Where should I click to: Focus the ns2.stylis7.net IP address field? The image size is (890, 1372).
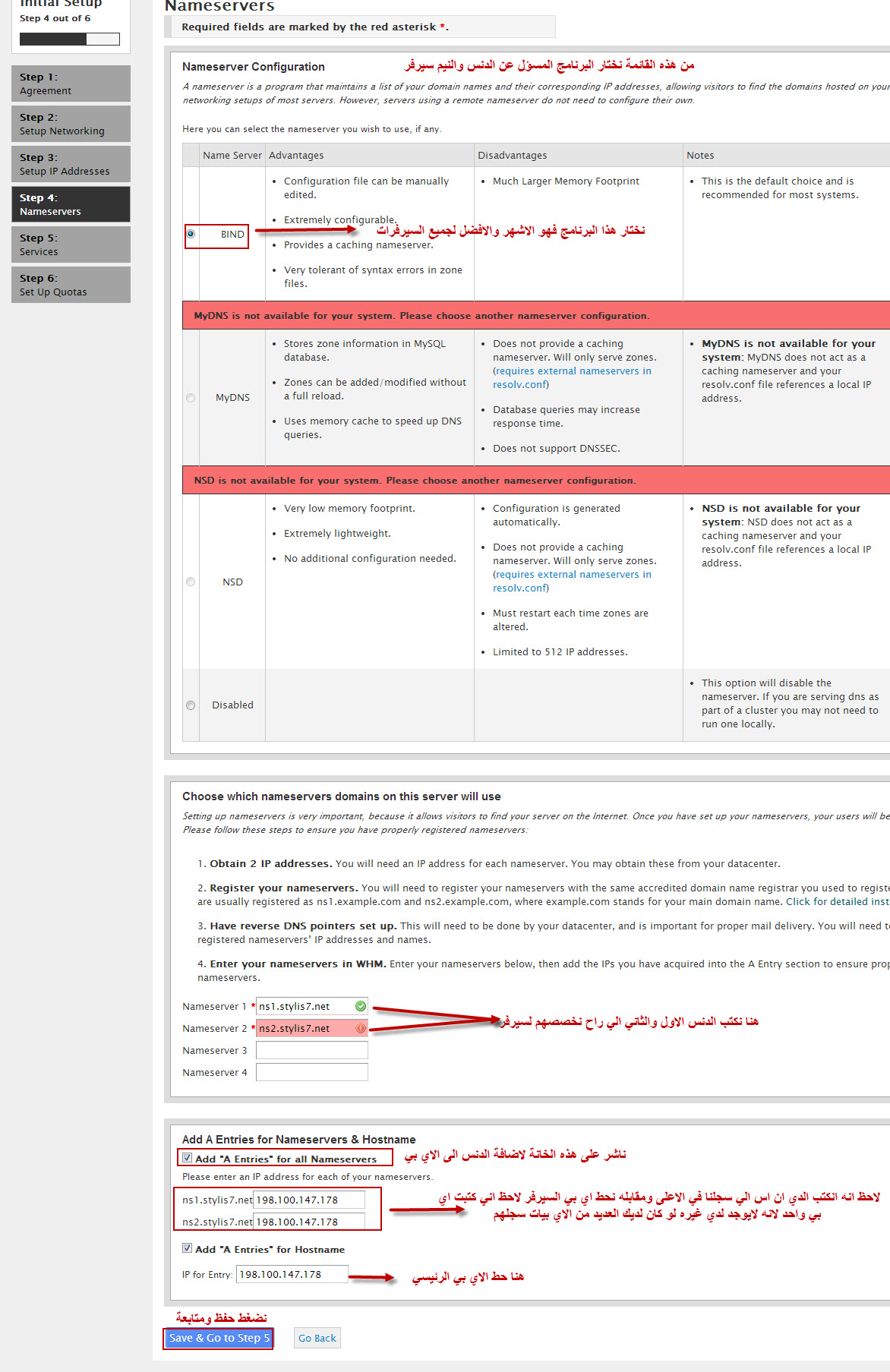click(x=309, y=1222)
